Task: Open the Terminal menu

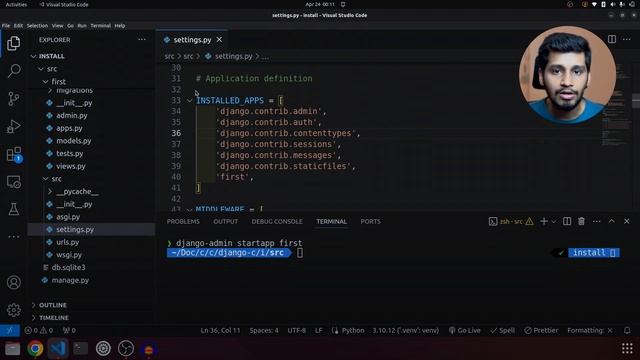Action: click(x=100, y=25)
